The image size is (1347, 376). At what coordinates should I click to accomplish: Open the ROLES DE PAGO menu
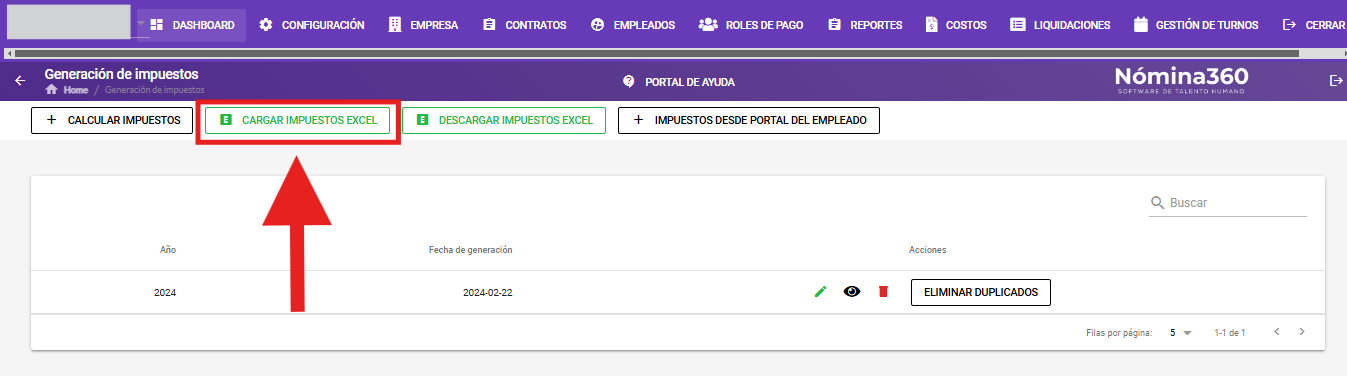[x=751, y=25]
